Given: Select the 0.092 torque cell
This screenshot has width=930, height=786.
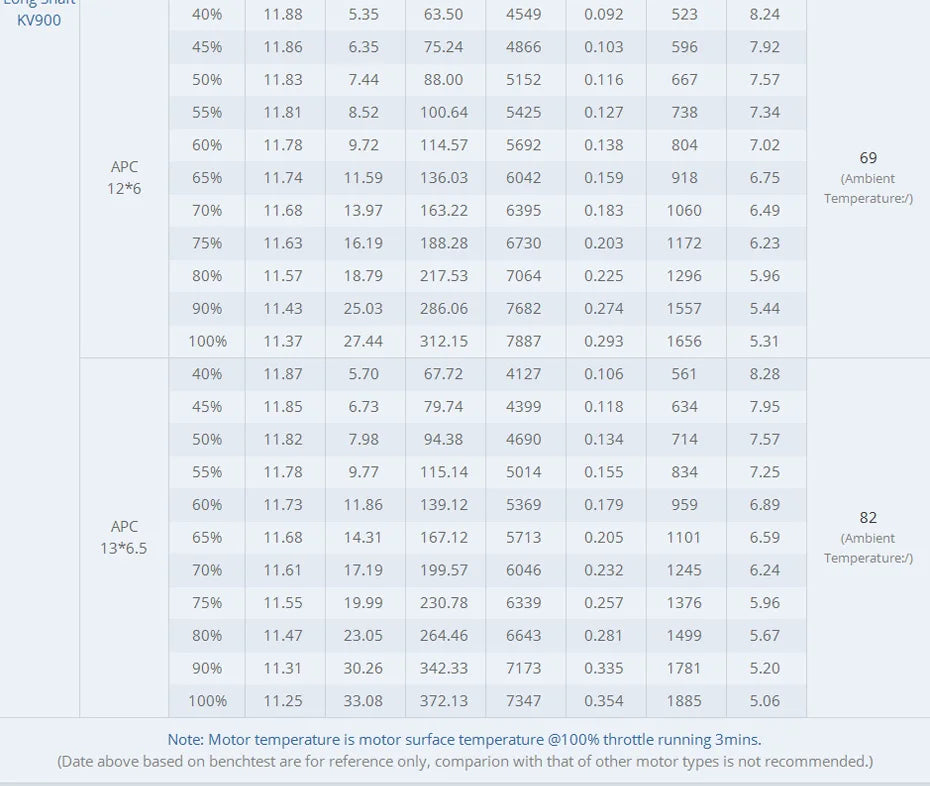Looking at the screenshot, I should tap(603, 14).
